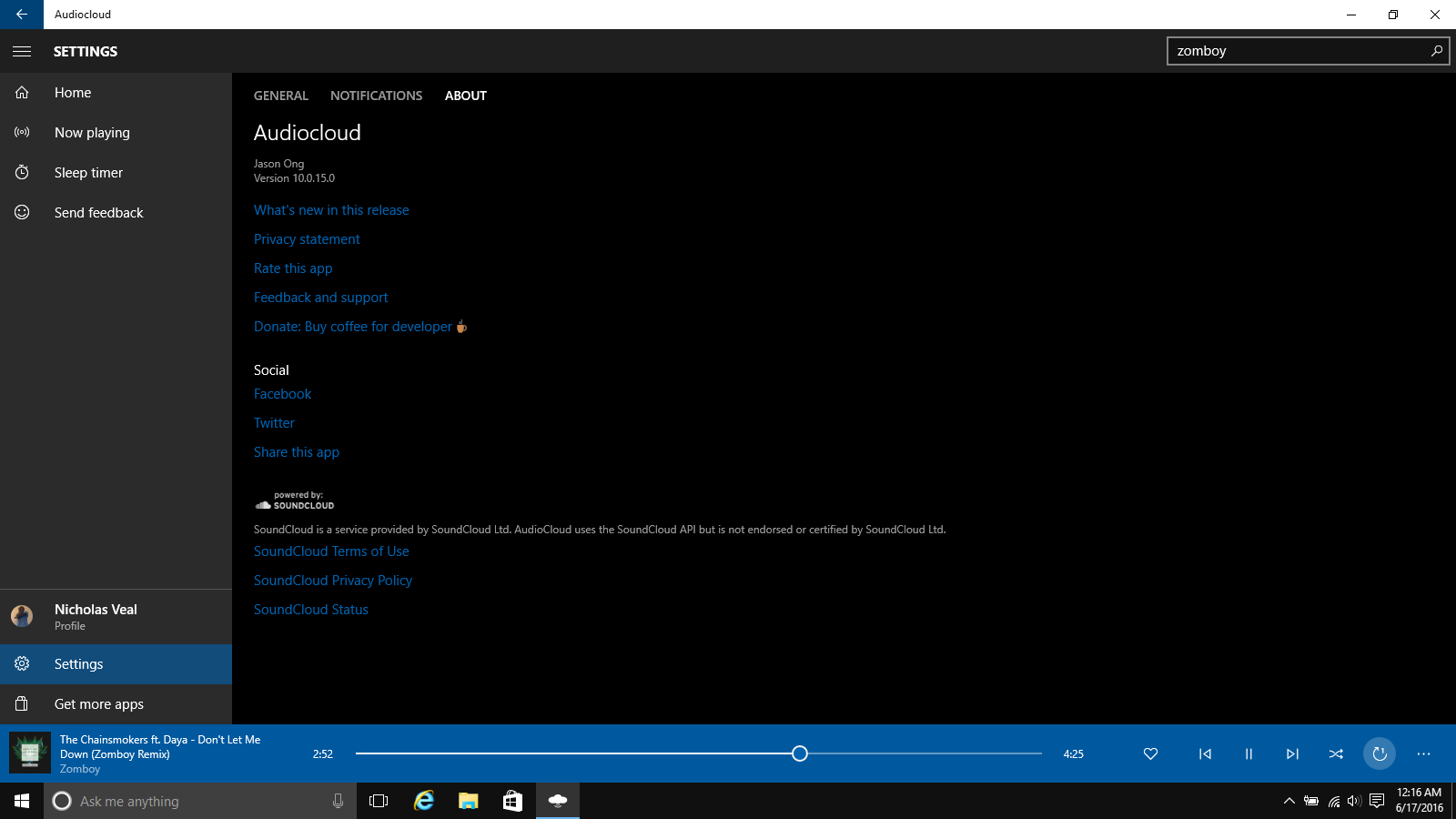The image size is (1456, 819).
Task: Toggle repeat playback
Action: tap(1380, 753)
